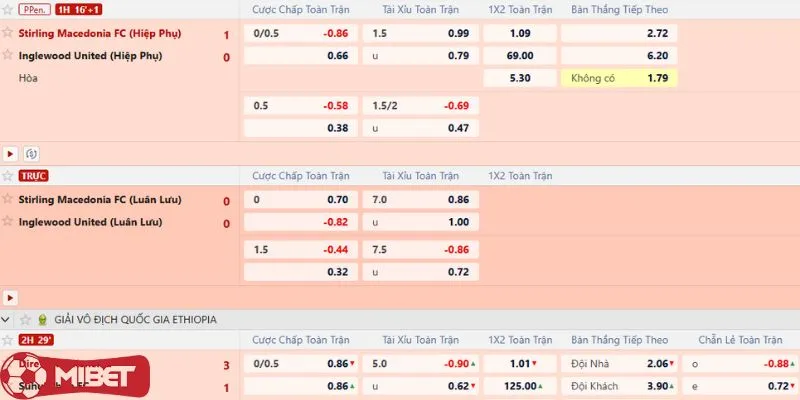Star Inglewood United (Luân Lưu)
800x400 pixels.
click(8, 222)
